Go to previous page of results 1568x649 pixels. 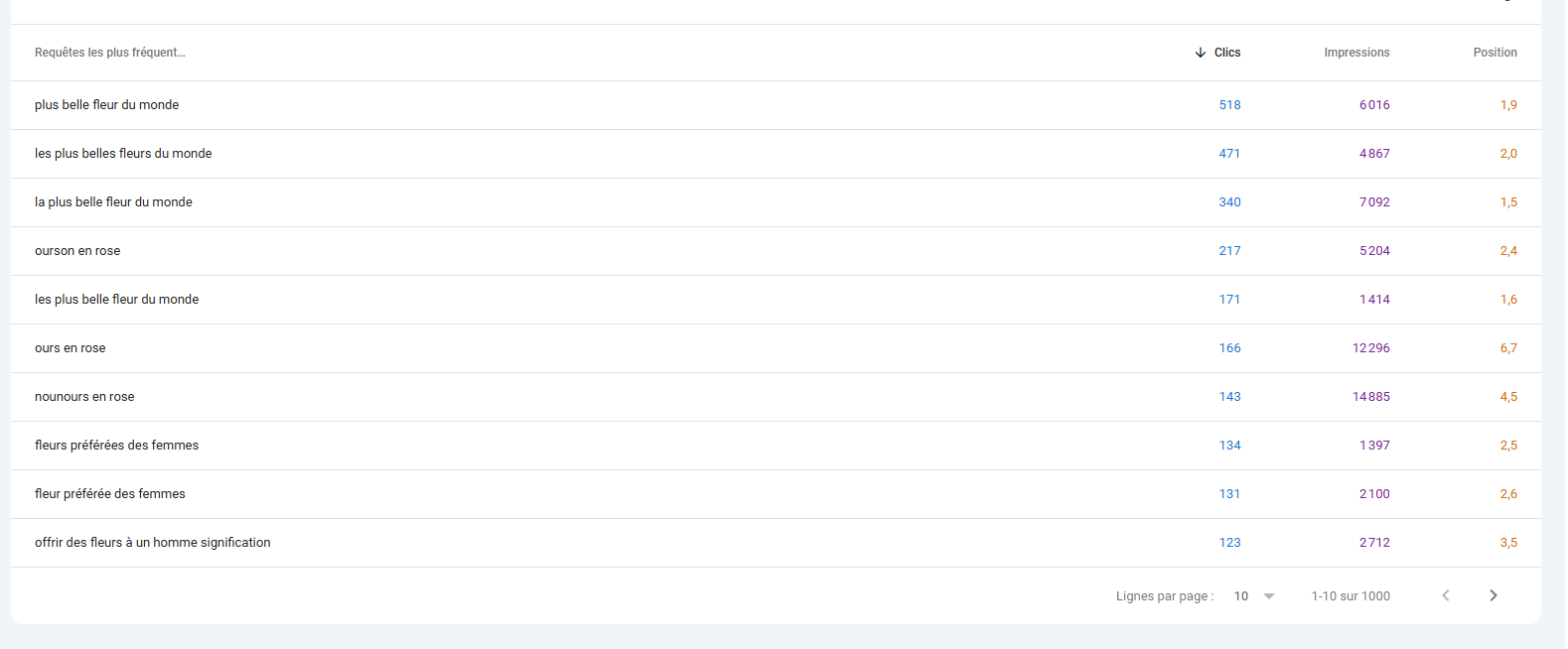click(x=1446, y=595)
